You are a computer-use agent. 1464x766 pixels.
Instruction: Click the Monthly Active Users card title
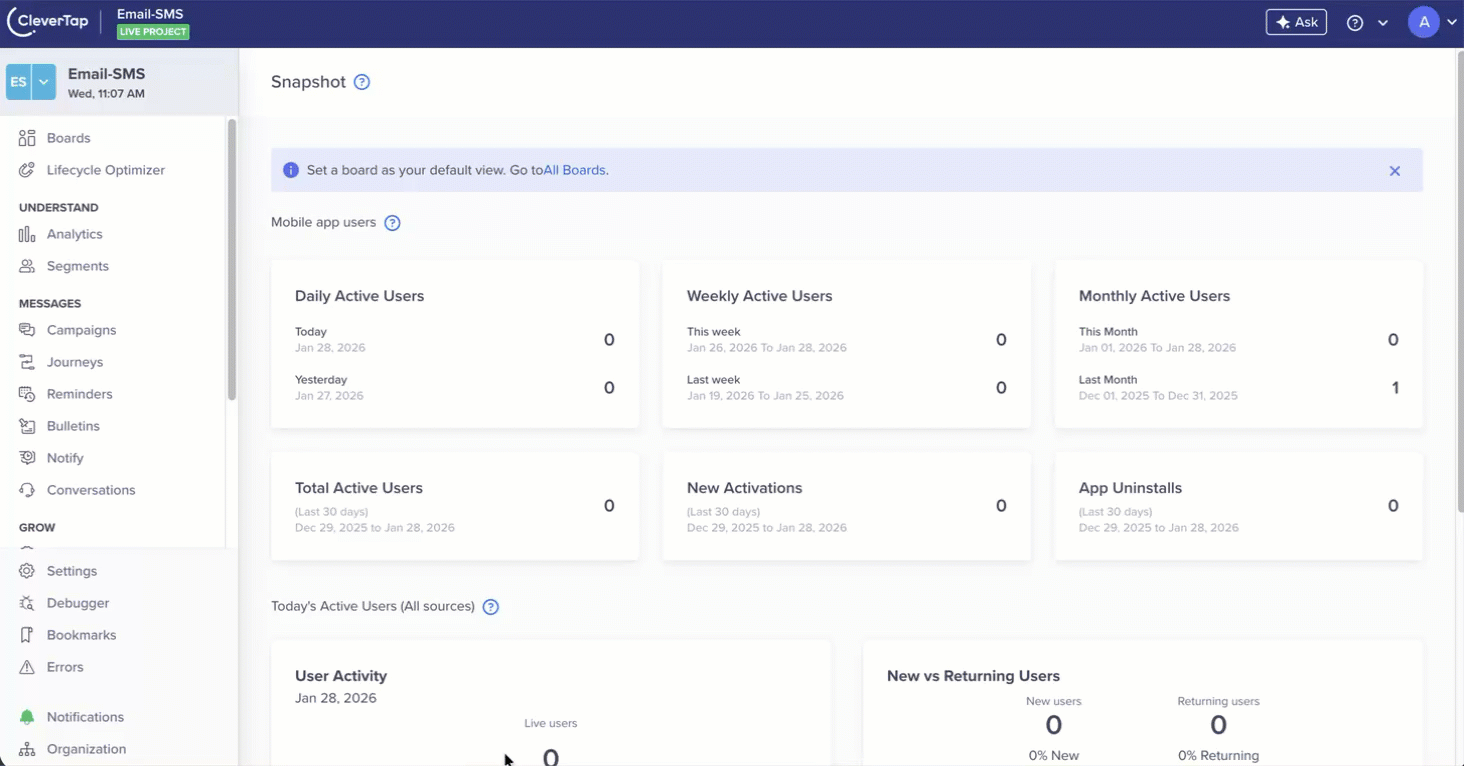(x=1154, y=296)
